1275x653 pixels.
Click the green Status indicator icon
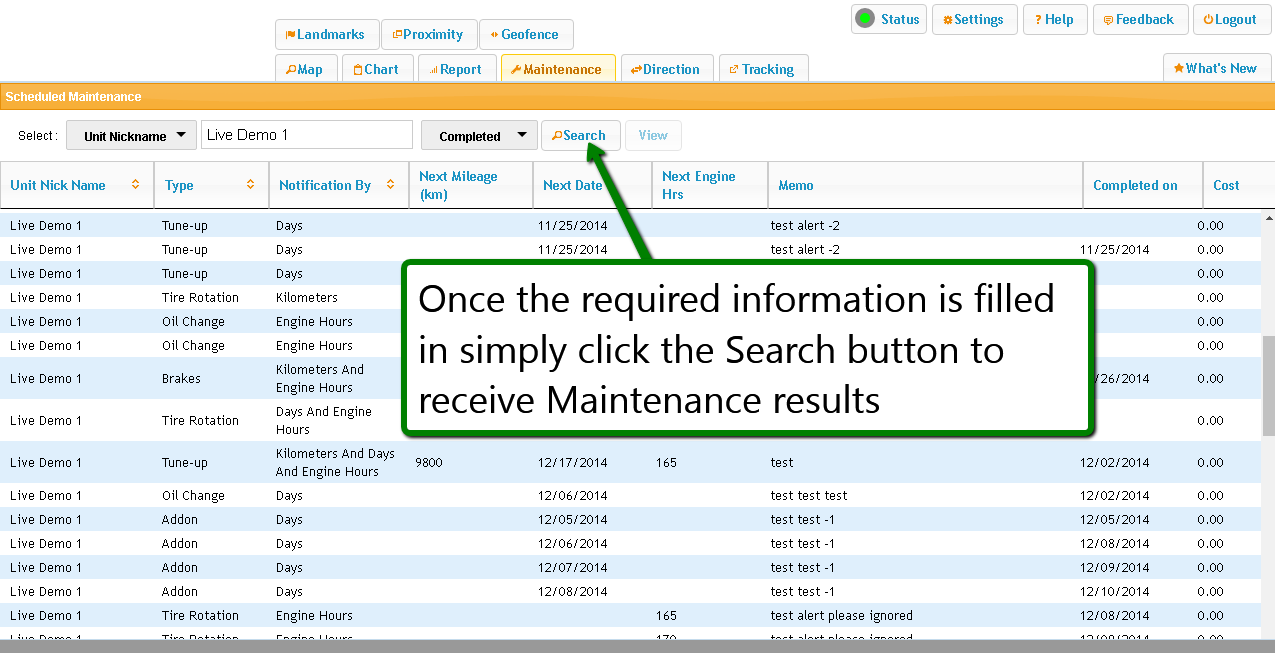coord(865,19)
